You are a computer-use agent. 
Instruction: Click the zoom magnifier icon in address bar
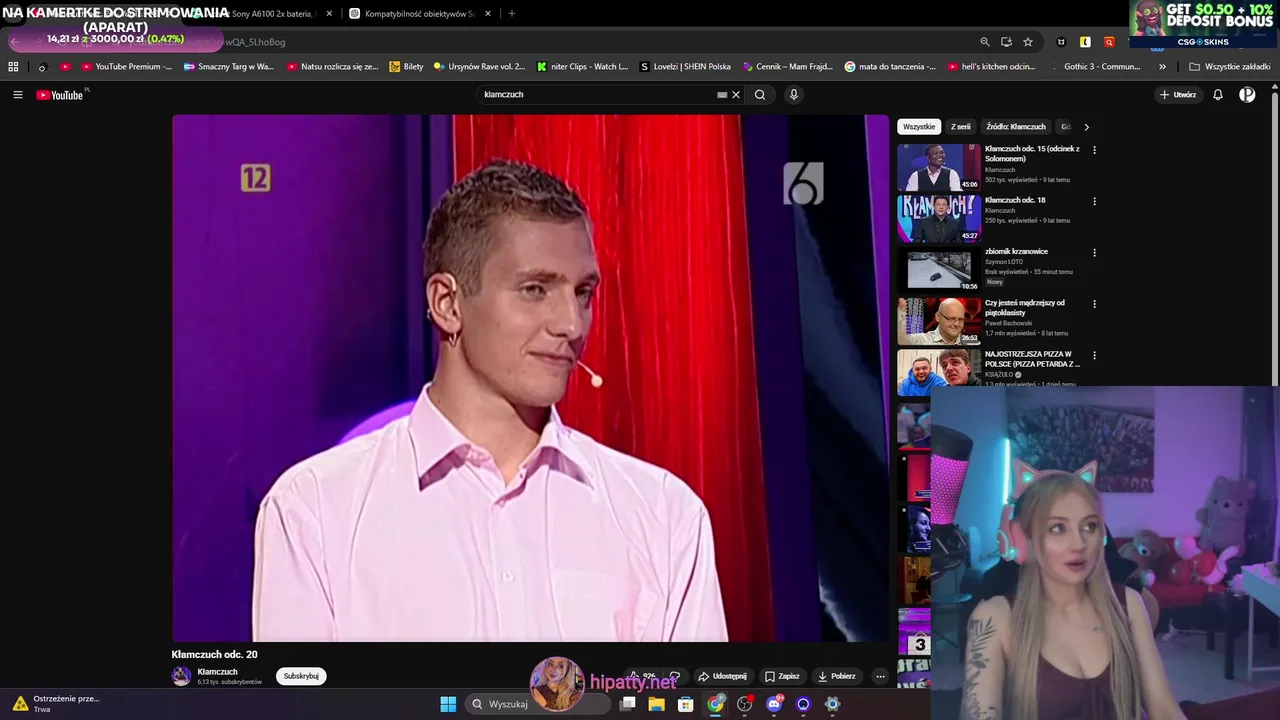(985, 42)
